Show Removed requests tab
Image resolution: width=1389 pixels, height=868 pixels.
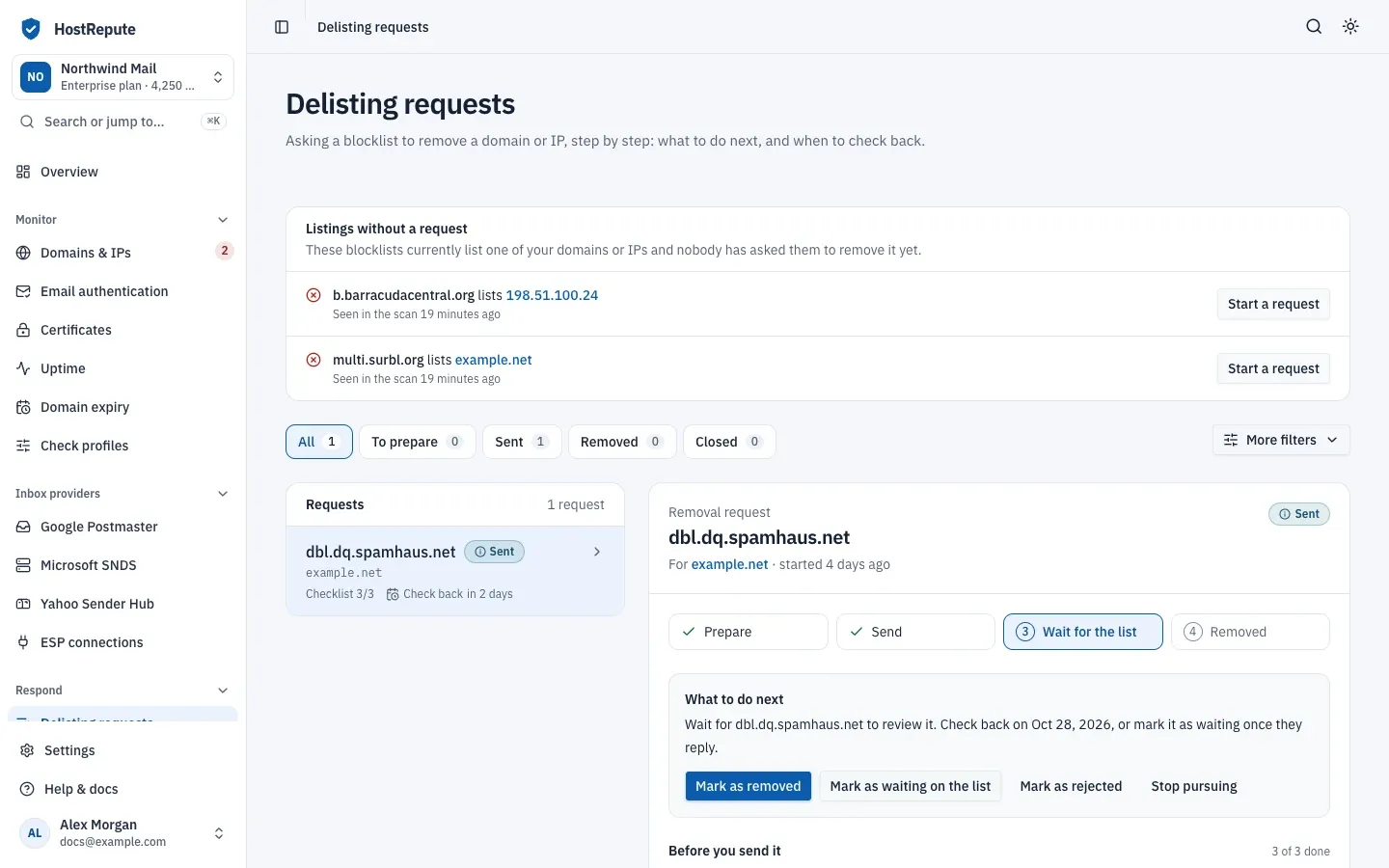pos(622,442)
